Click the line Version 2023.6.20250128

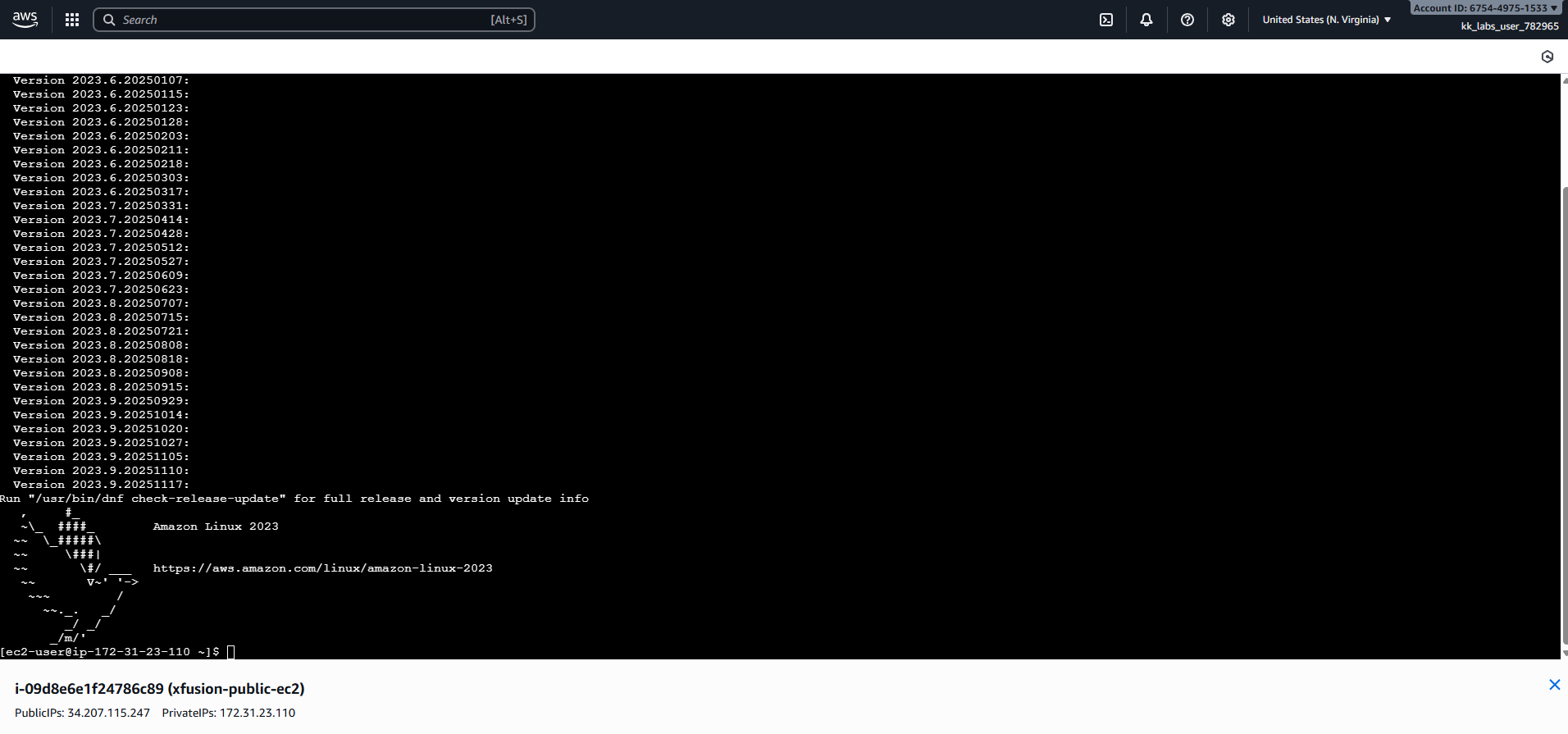tap(101, 122)
